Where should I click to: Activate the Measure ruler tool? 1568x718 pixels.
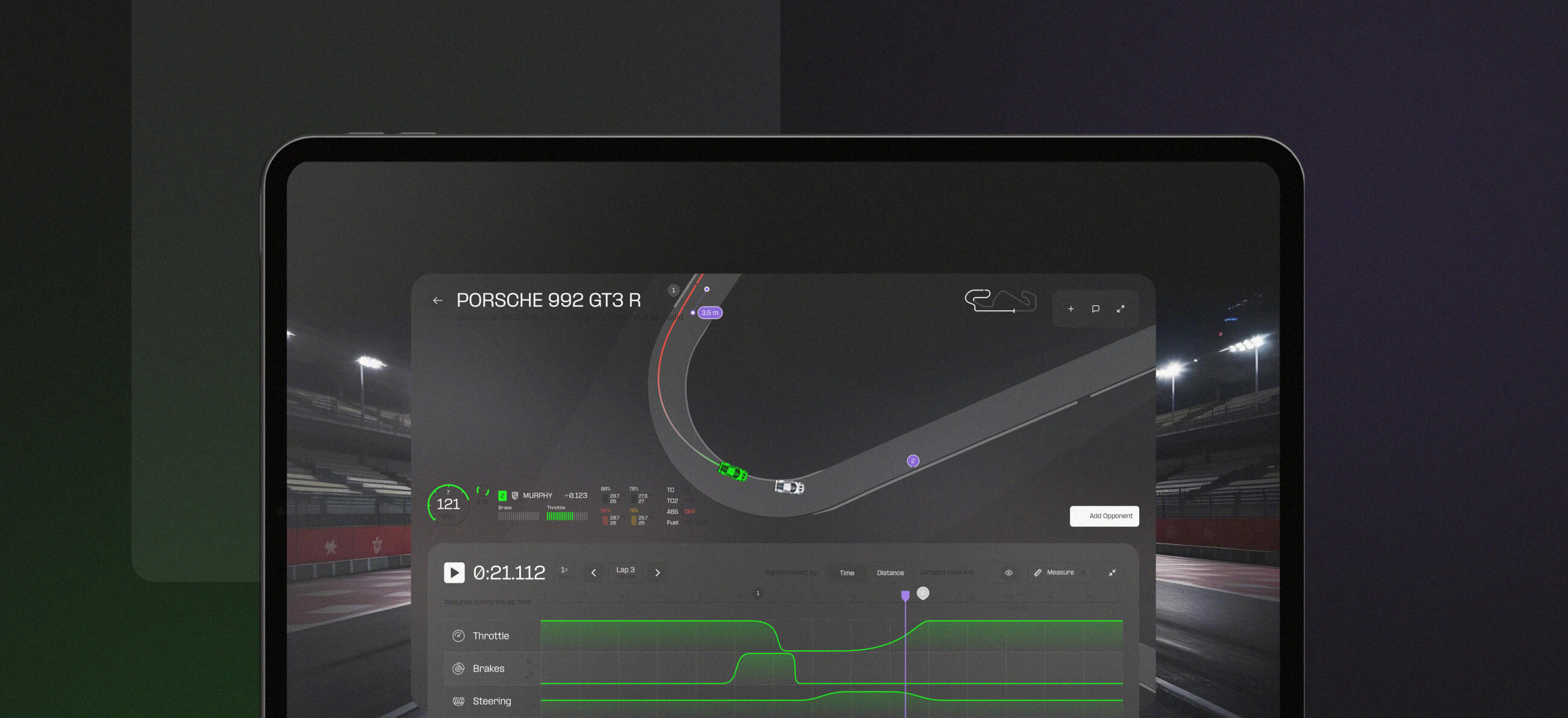tap(1054, 573)
